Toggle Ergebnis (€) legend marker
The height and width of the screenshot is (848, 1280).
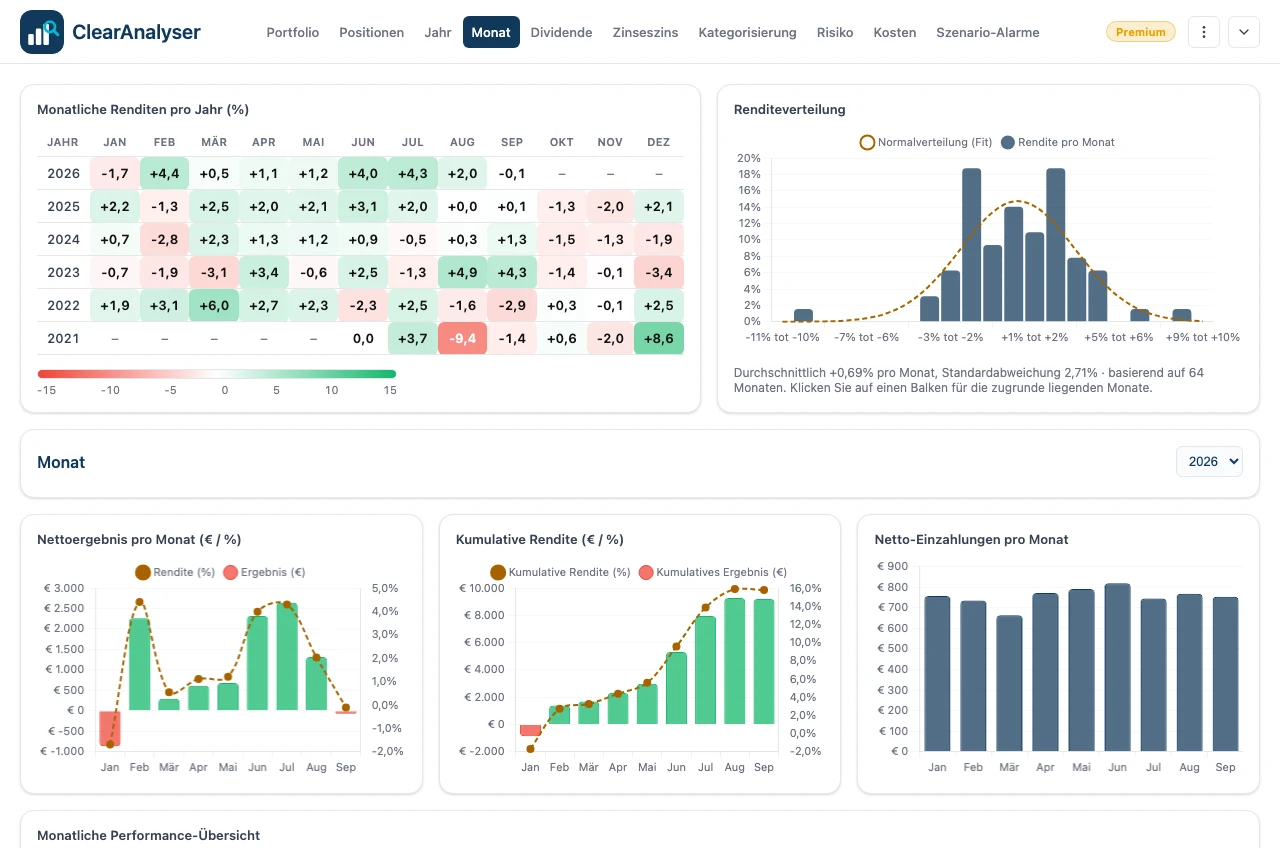264,573
